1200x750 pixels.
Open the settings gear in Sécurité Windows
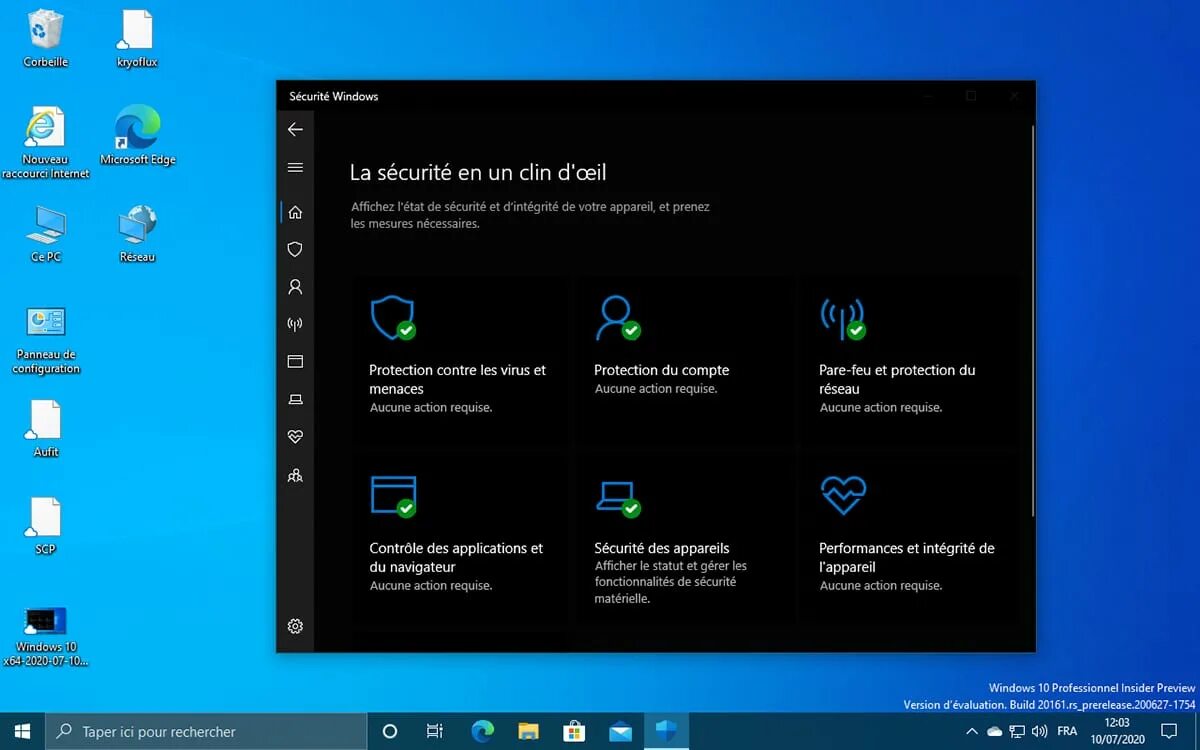[295, 626]
